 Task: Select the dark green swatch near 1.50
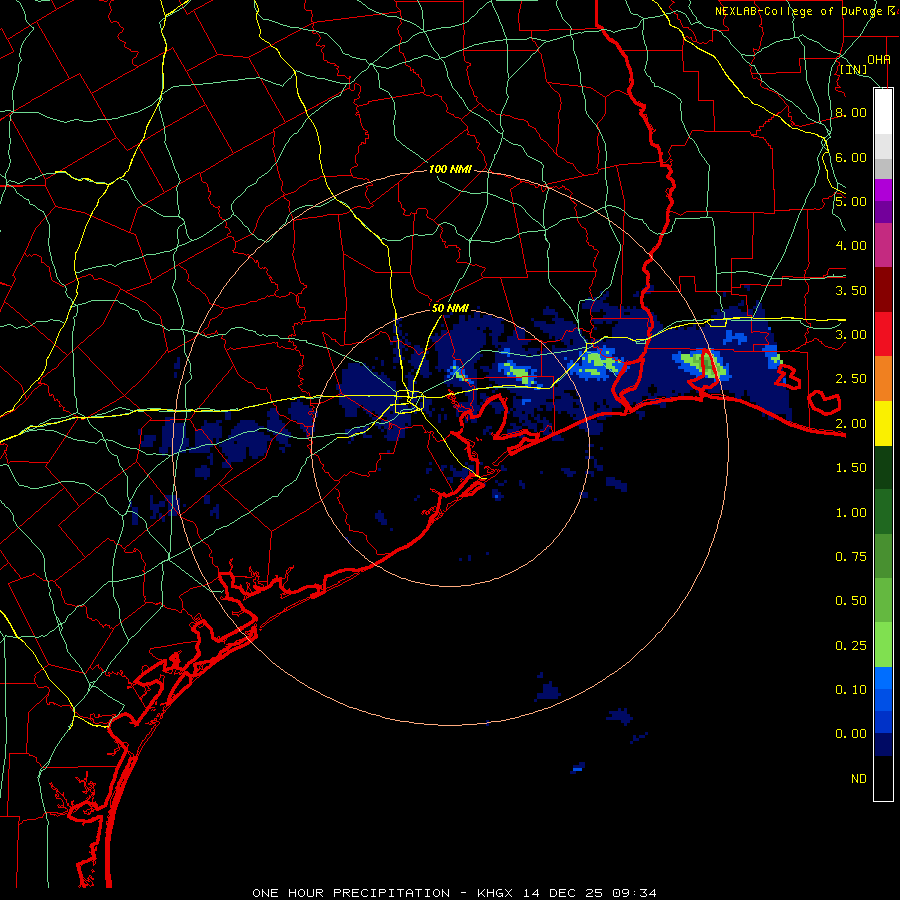[883, 467]
